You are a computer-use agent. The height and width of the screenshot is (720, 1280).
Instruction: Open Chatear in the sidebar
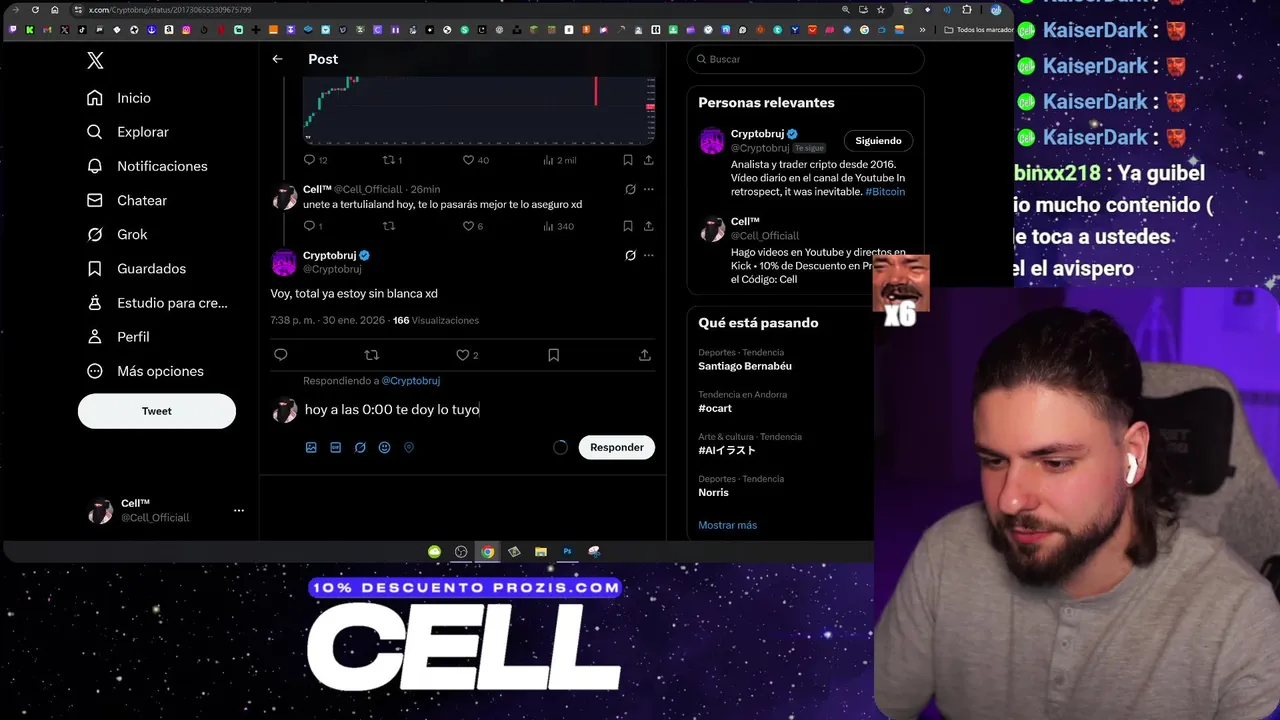click(127, 200)
